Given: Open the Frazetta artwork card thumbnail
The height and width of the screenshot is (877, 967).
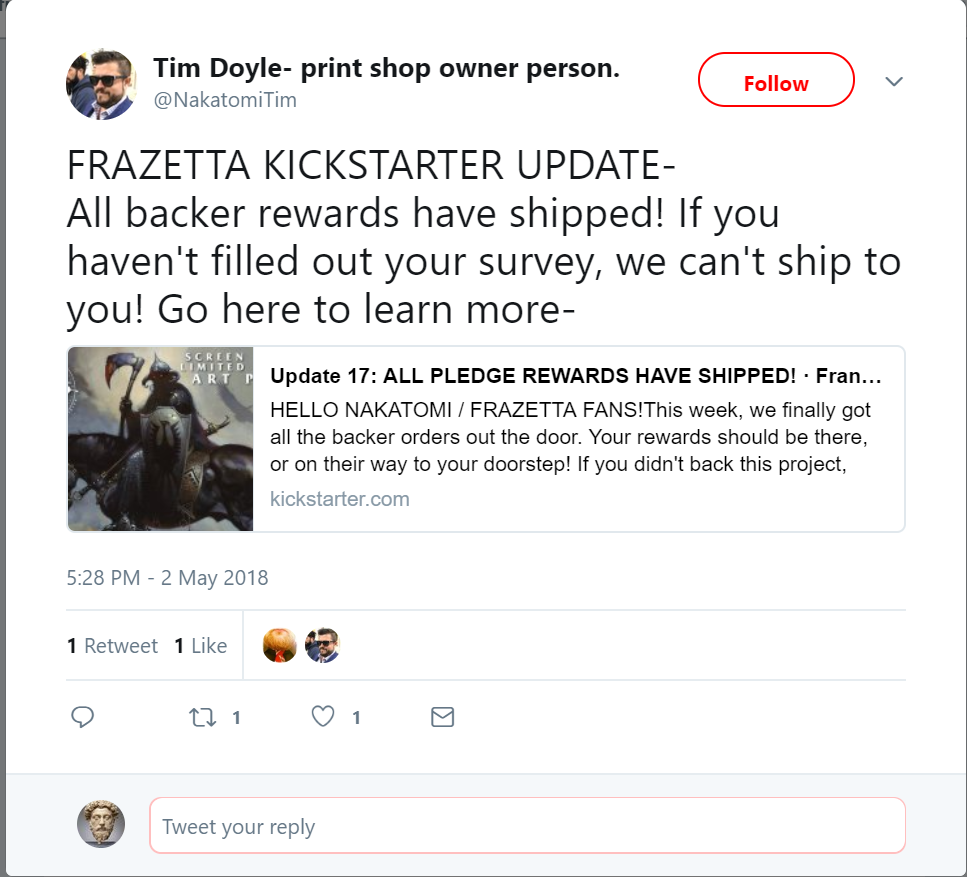Looking at the screenshot, I should [x=160, y=439].
